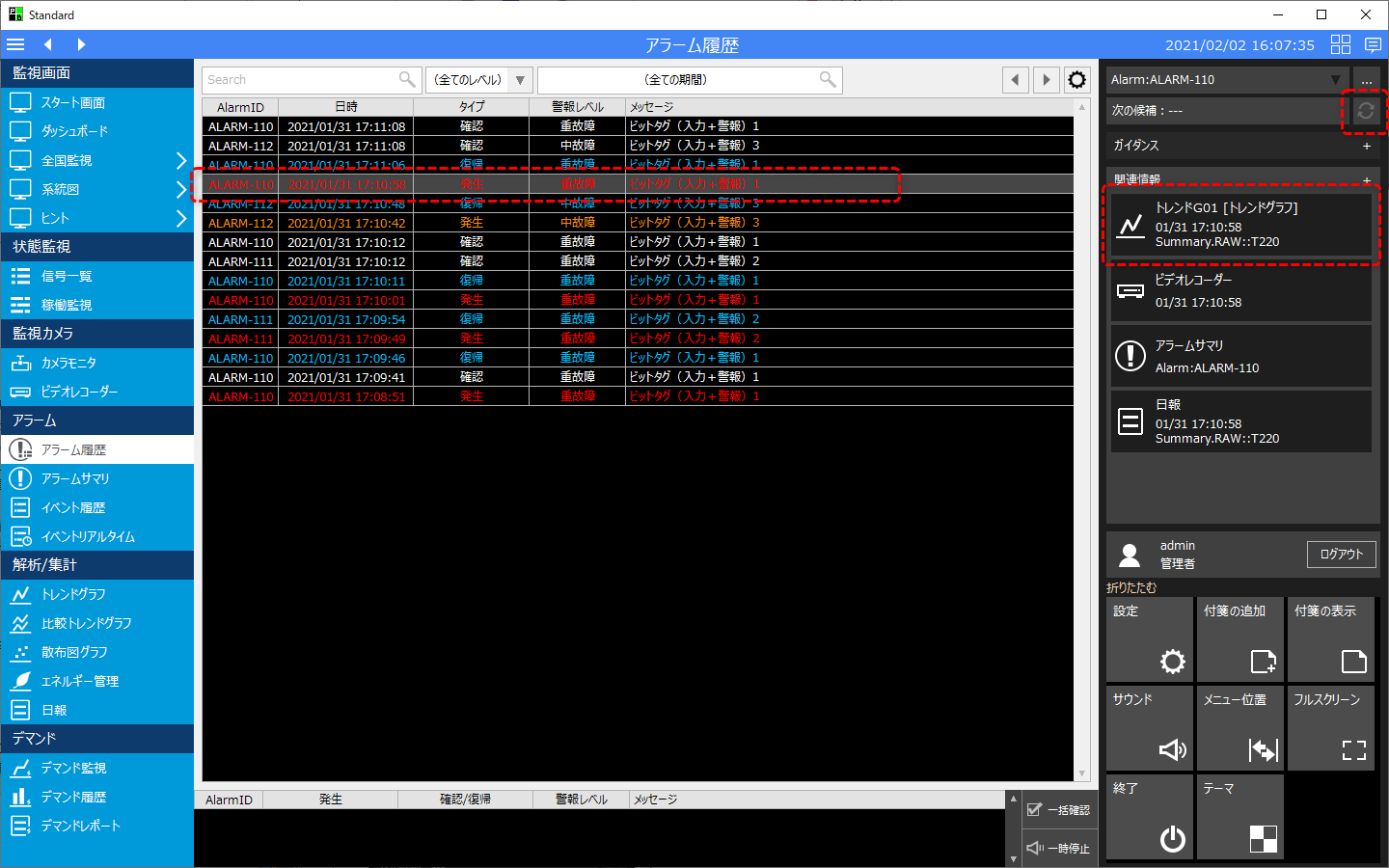Screen dimensions: 1389x868
Task: Expand the 全国監視 submenu arrow
Action: coord(180,160)
